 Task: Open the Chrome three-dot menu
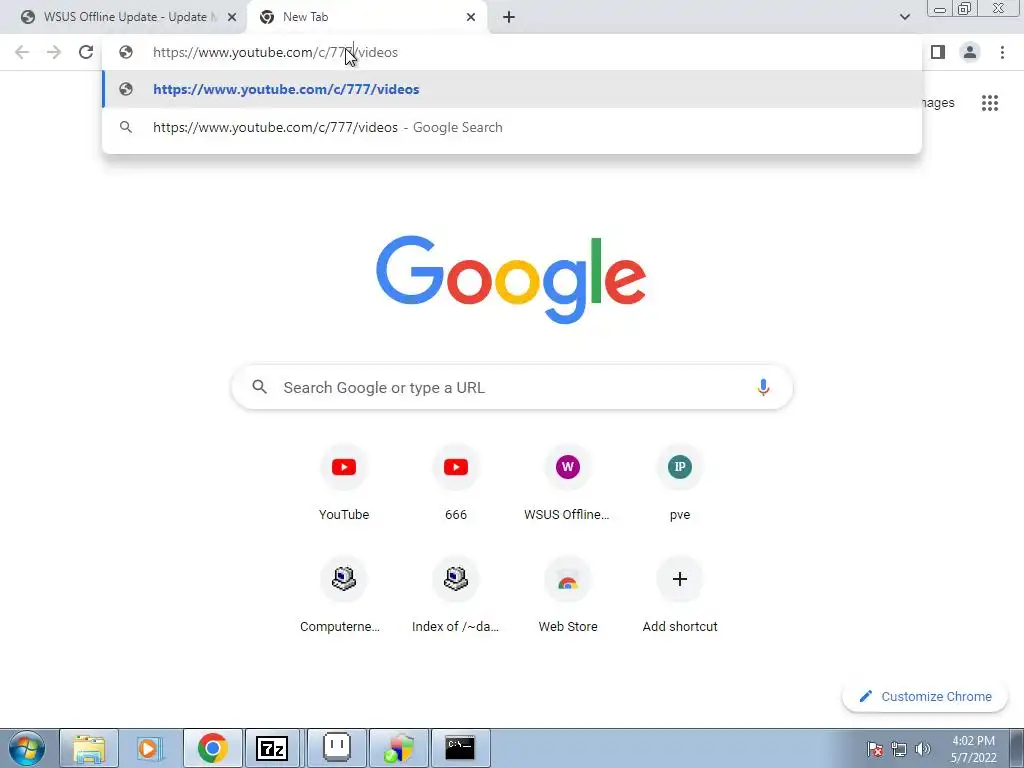tap(1002, 52)
